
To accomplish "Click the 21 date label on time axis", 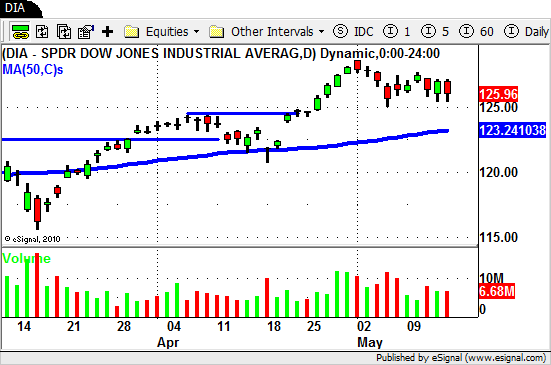I will [x=74, y=326].
